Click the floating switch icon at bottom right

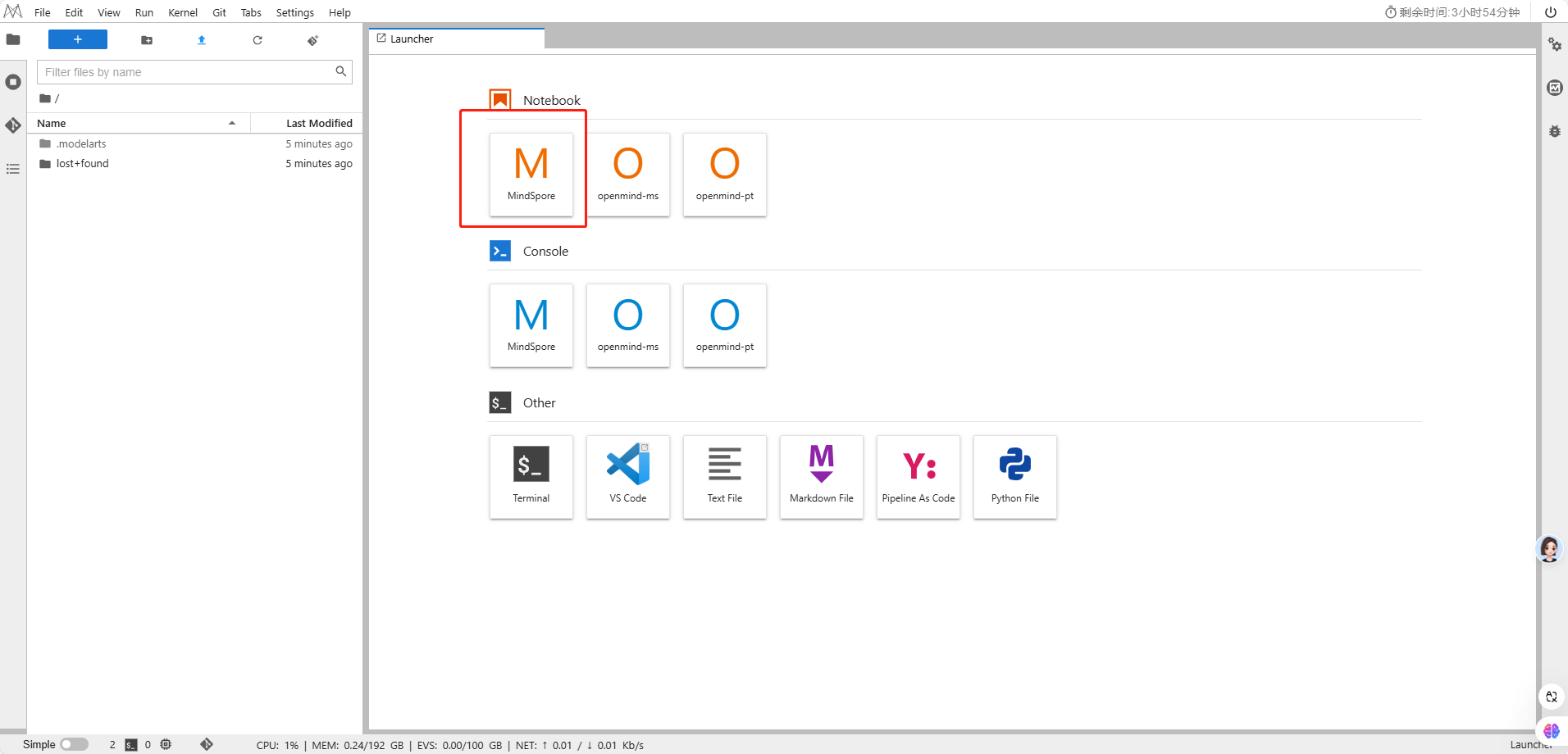click(x=1552, y=697)
